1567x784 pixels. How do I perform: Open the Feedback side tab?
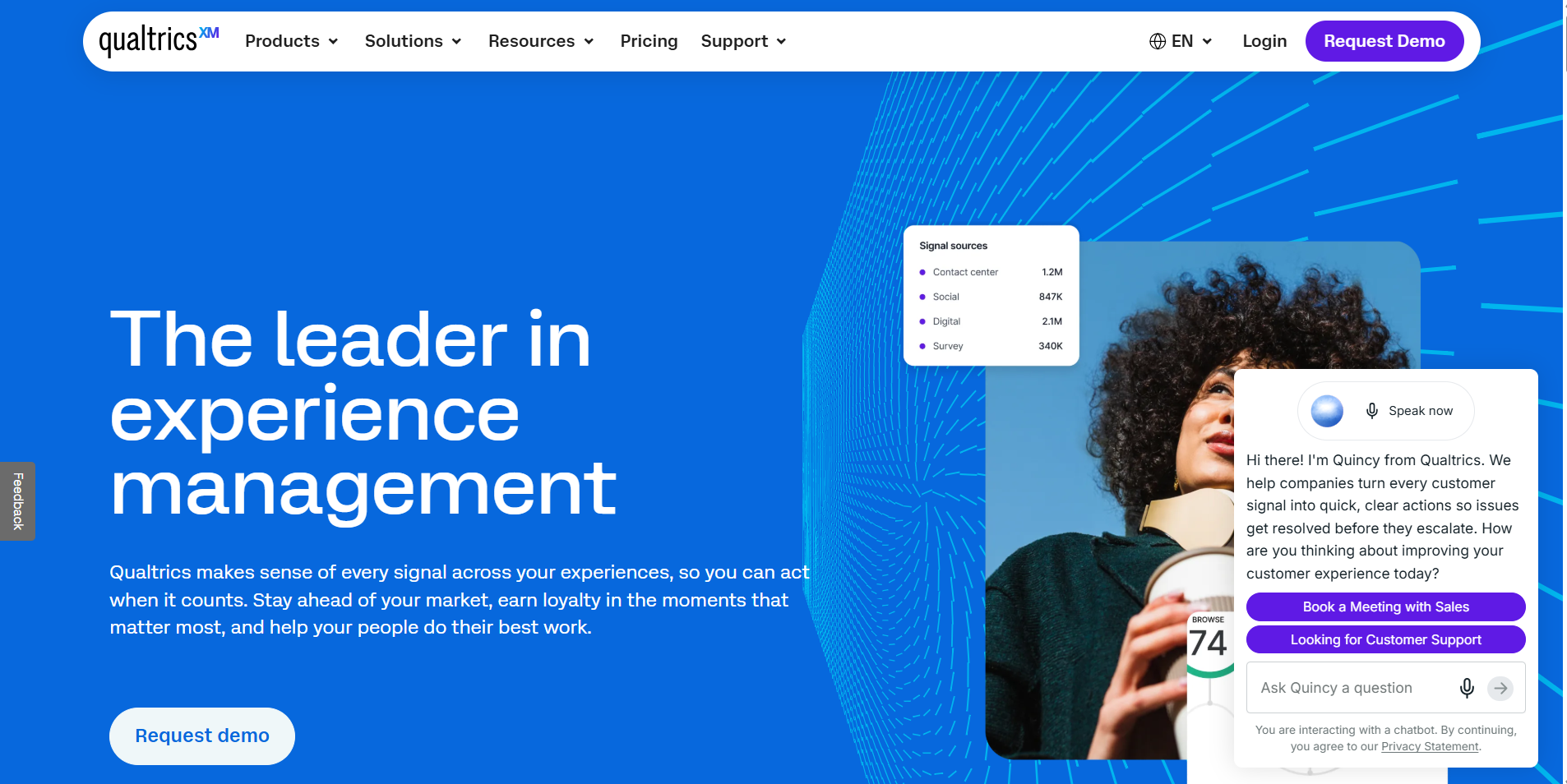17,501
